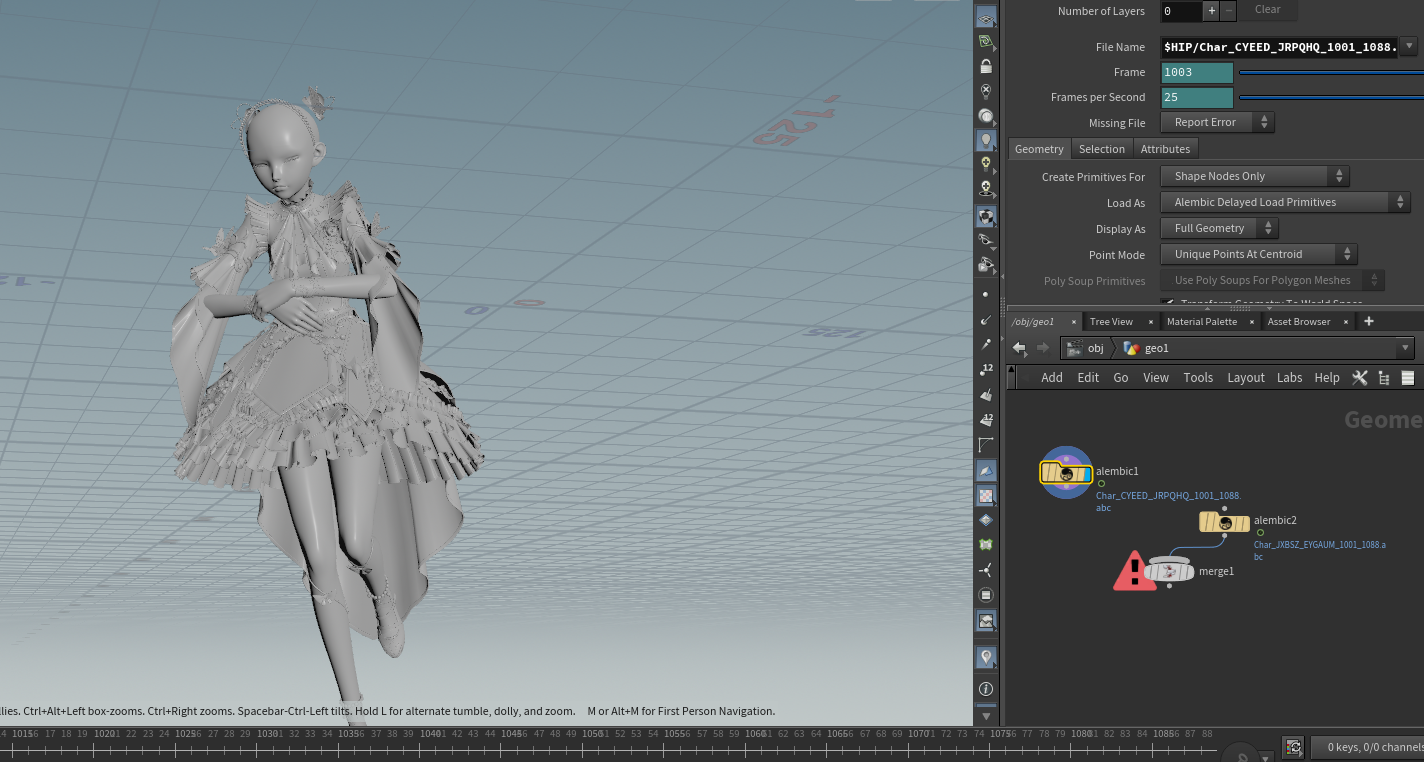Click the plus button beside Number of Layers

click(1211, 11)
